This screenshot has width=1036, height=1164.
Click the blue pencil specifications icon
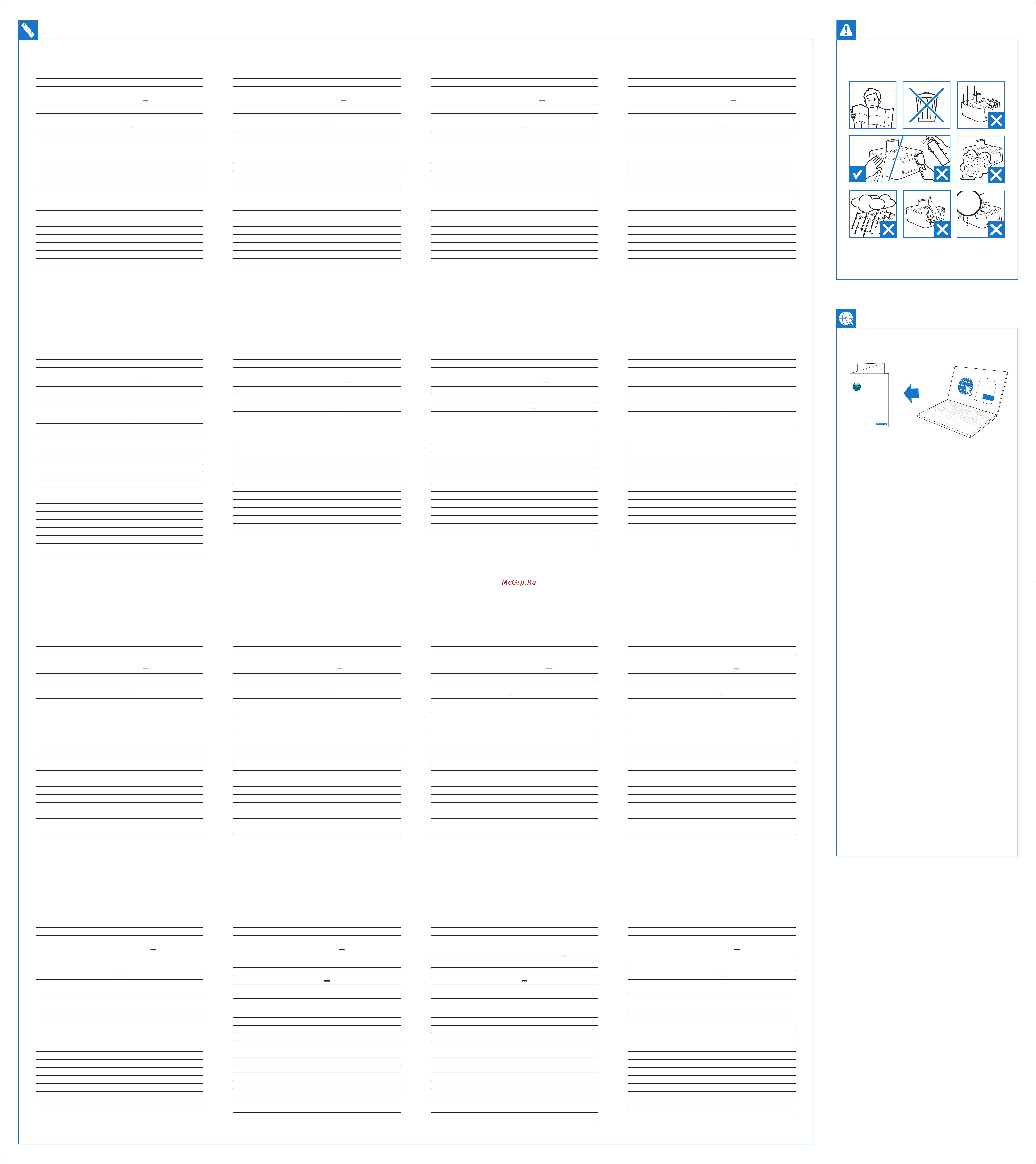[x=28, y=30]
